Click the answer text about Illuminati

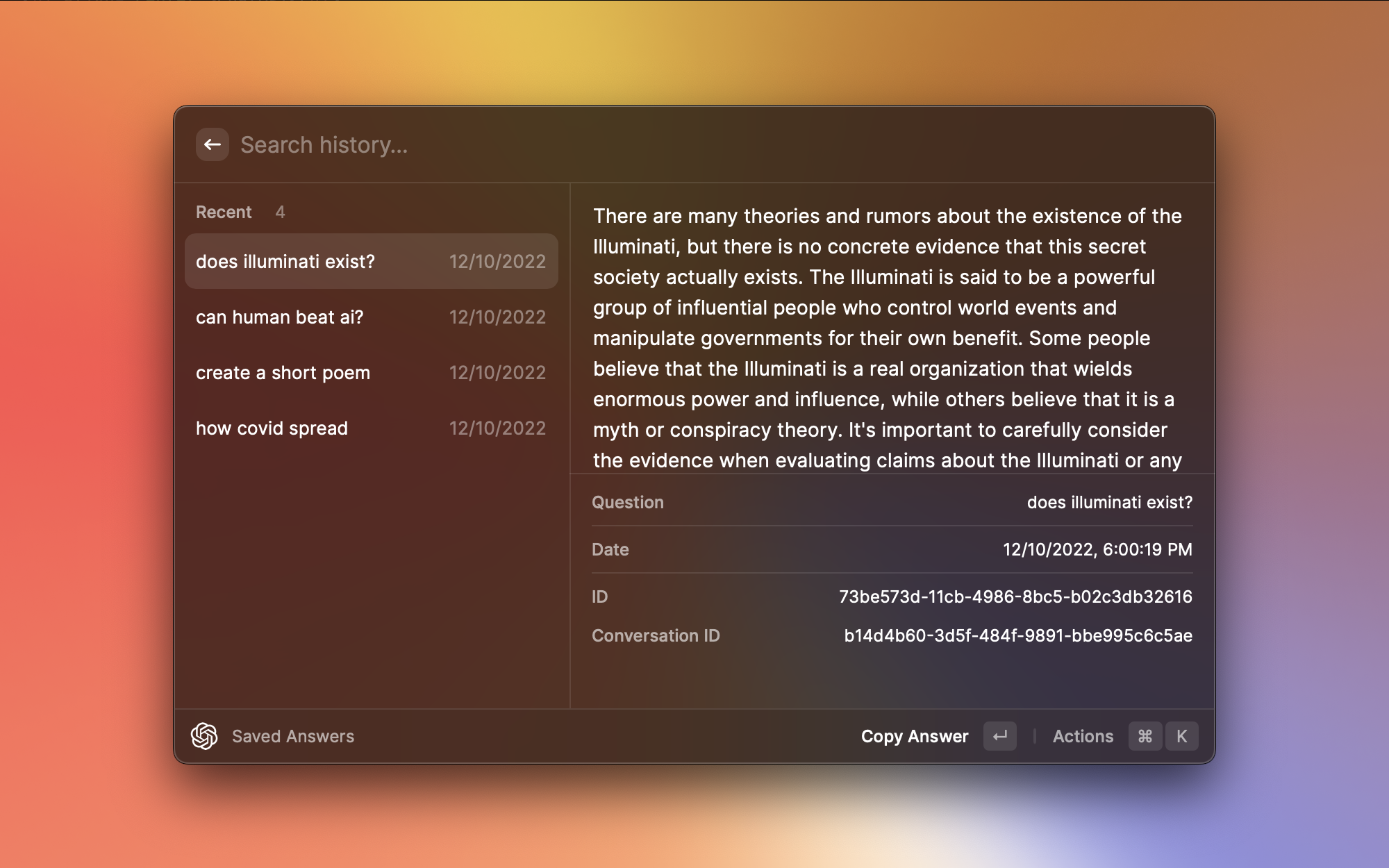tap(887, 338)
